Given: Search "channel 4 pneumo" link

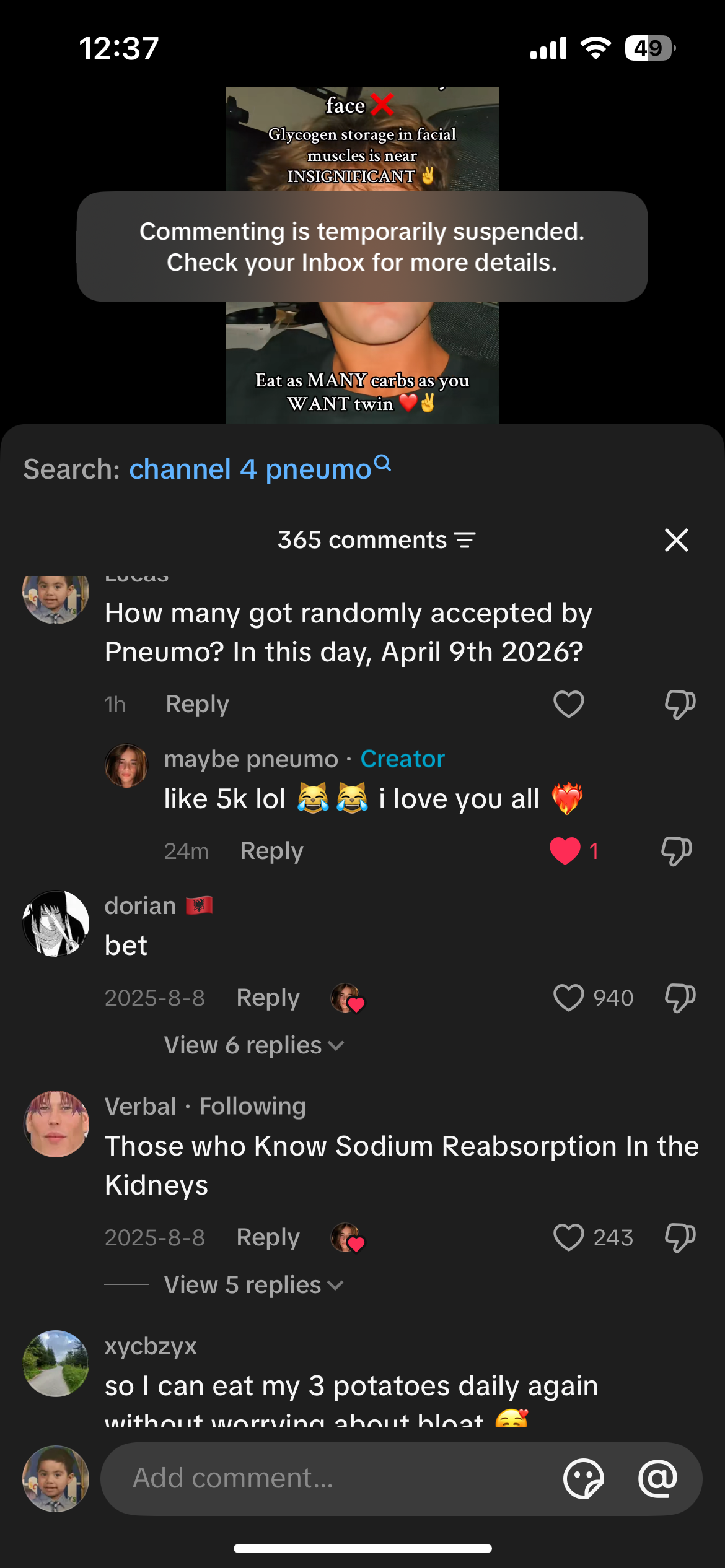Looking at the screenshot, I should pos(250,469).
